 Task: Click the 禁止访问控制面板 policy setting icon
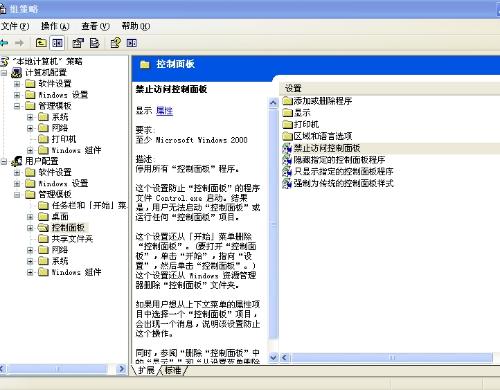tap(287, 148)
